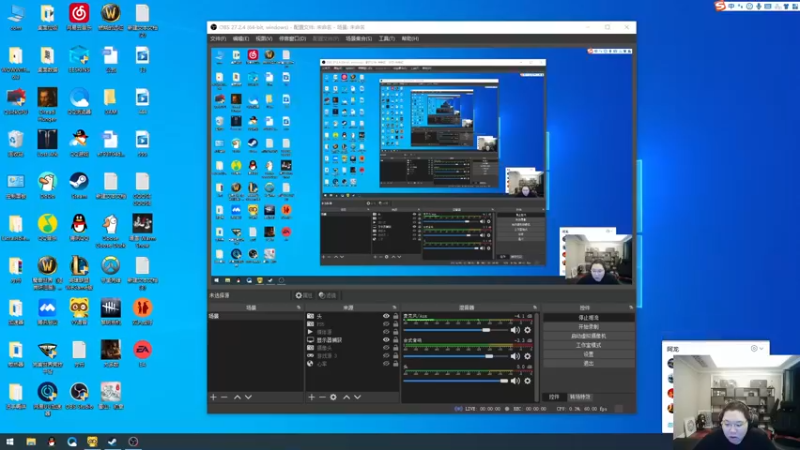Open NetEase Cloud Music desktop icon
This screenshot has height=450, width=800.
coord(79,17)
